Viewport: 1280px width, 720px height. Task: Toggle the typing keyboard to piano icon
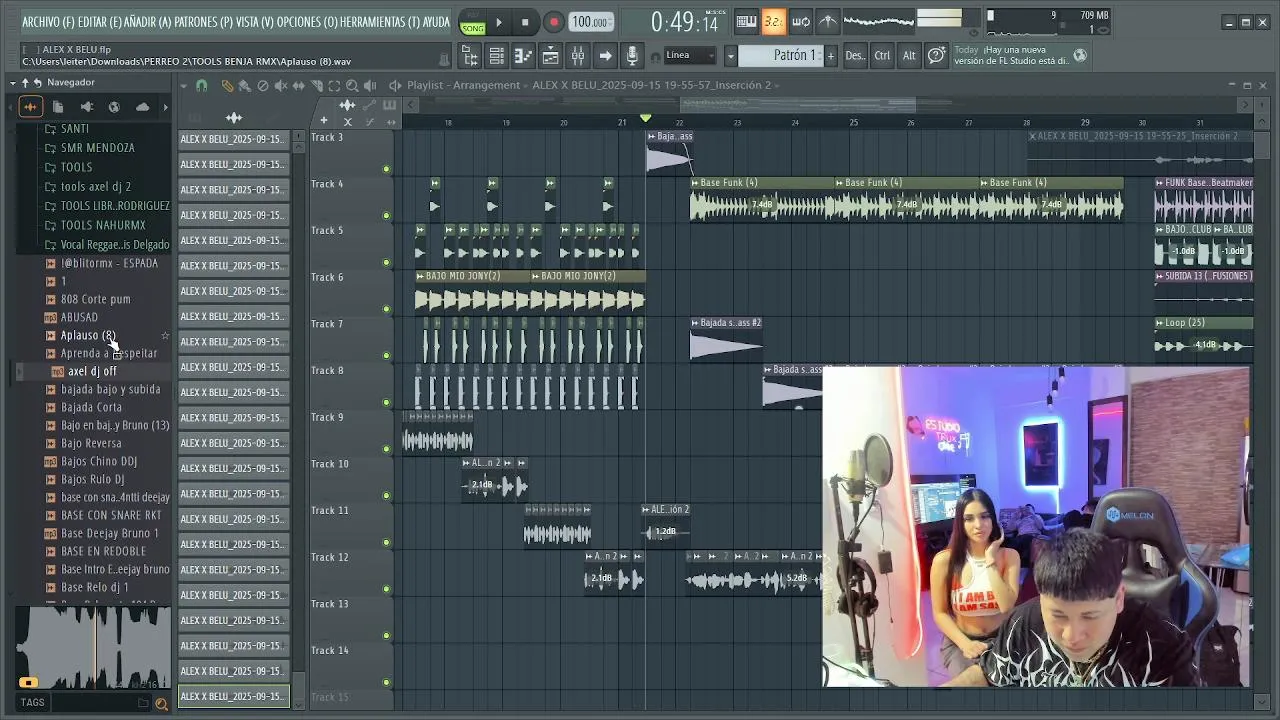pos(746,21)
